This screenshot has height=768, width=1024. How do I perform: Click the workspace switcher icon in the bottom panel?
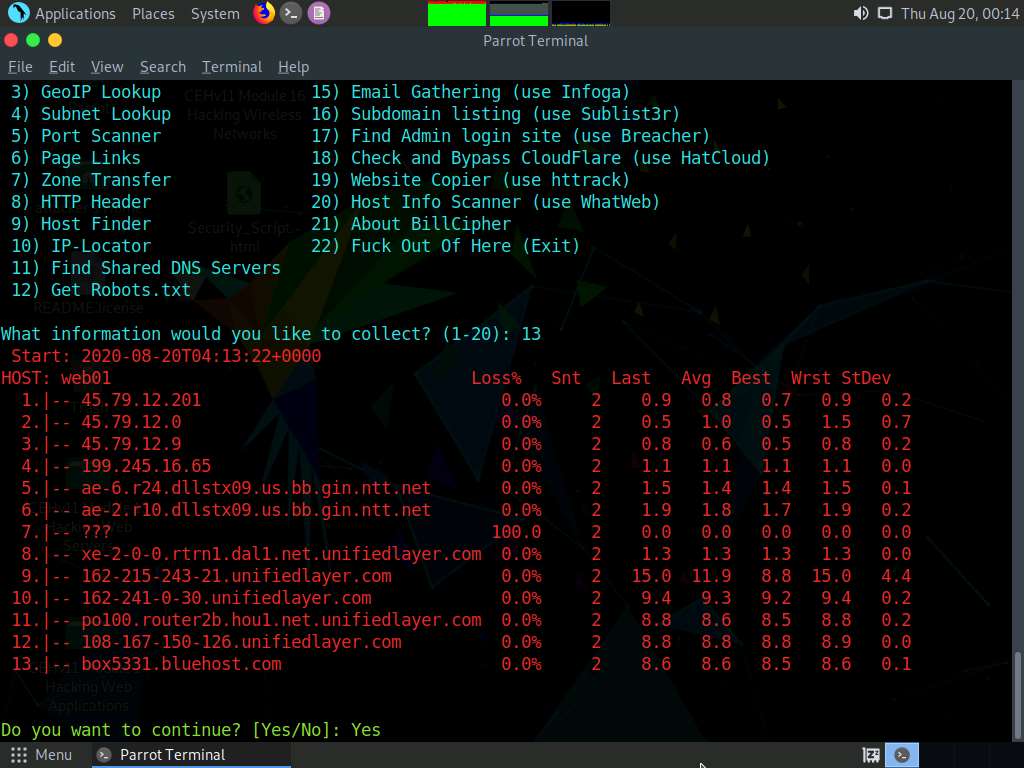(x=871, y=755)
